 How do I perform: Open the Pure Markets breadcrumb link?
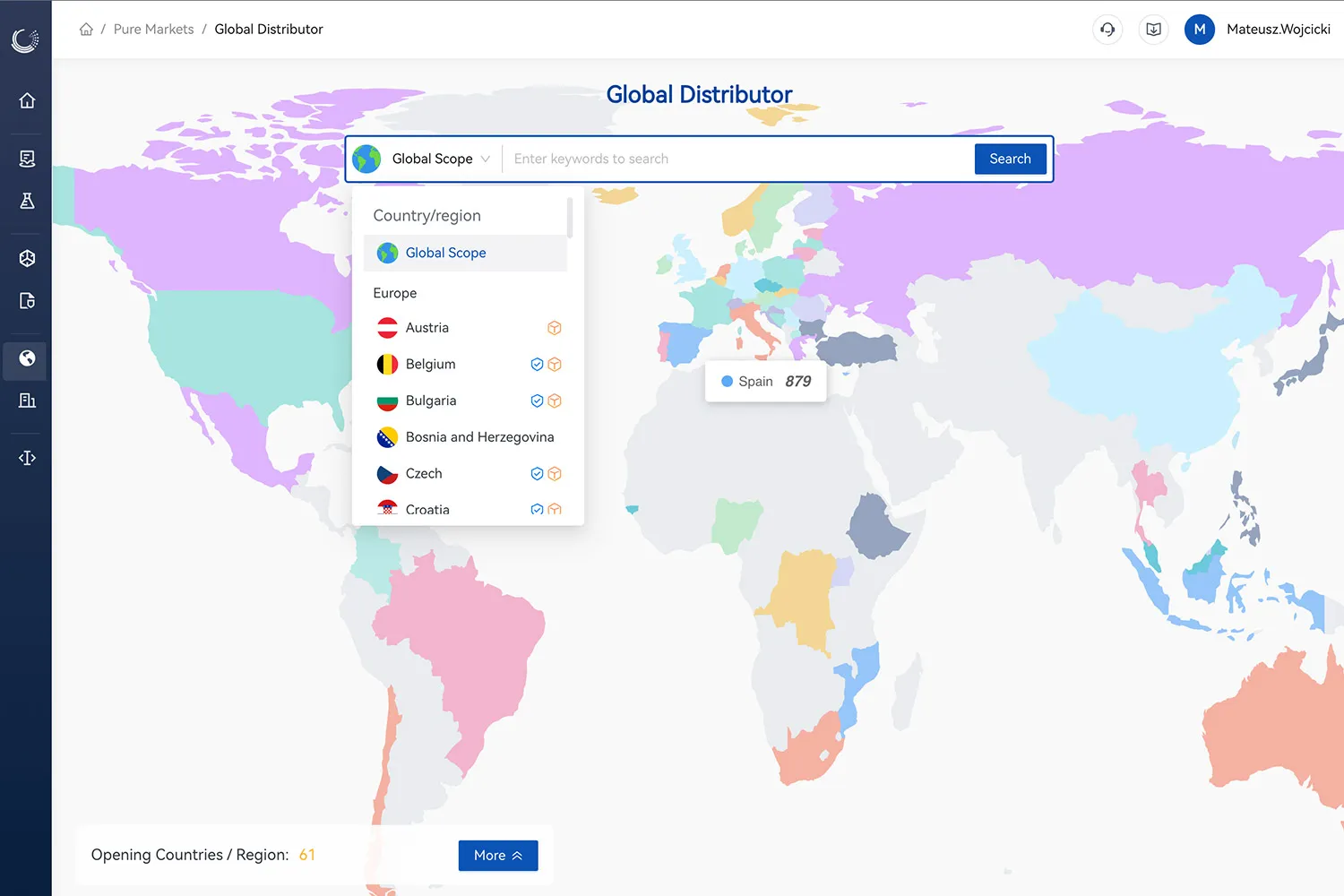coord(153,29)
